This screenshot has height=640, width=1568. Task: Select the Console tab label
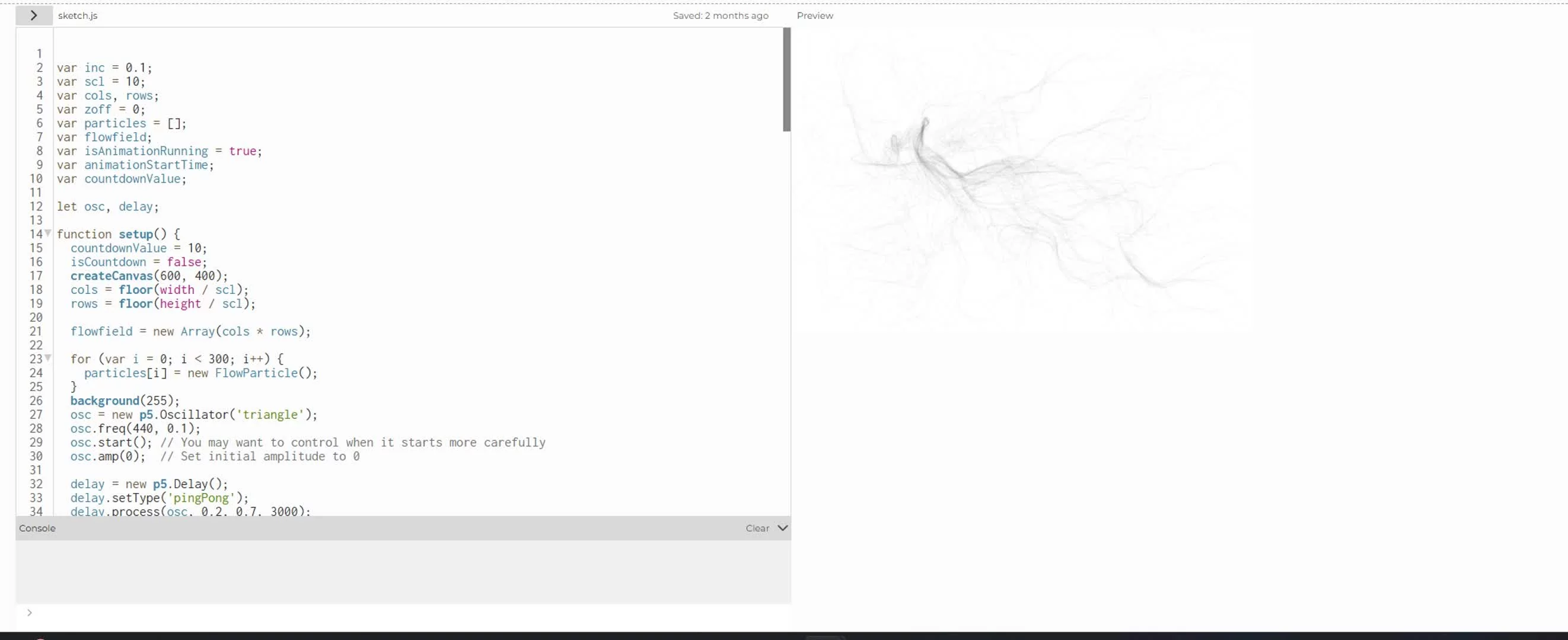point(37,528)
